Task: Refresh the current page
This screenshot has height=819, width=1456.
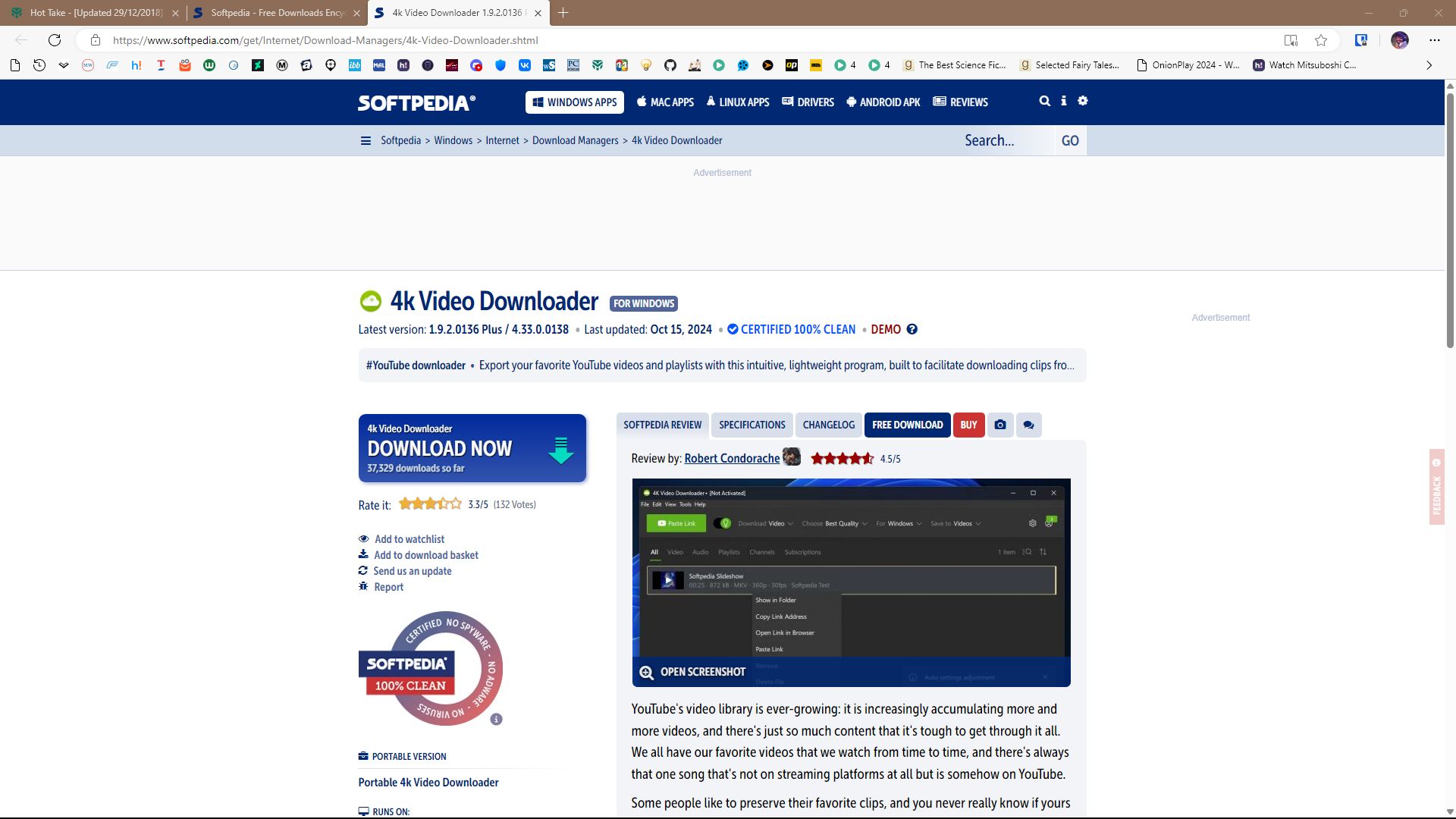Action: coord(55,40)
